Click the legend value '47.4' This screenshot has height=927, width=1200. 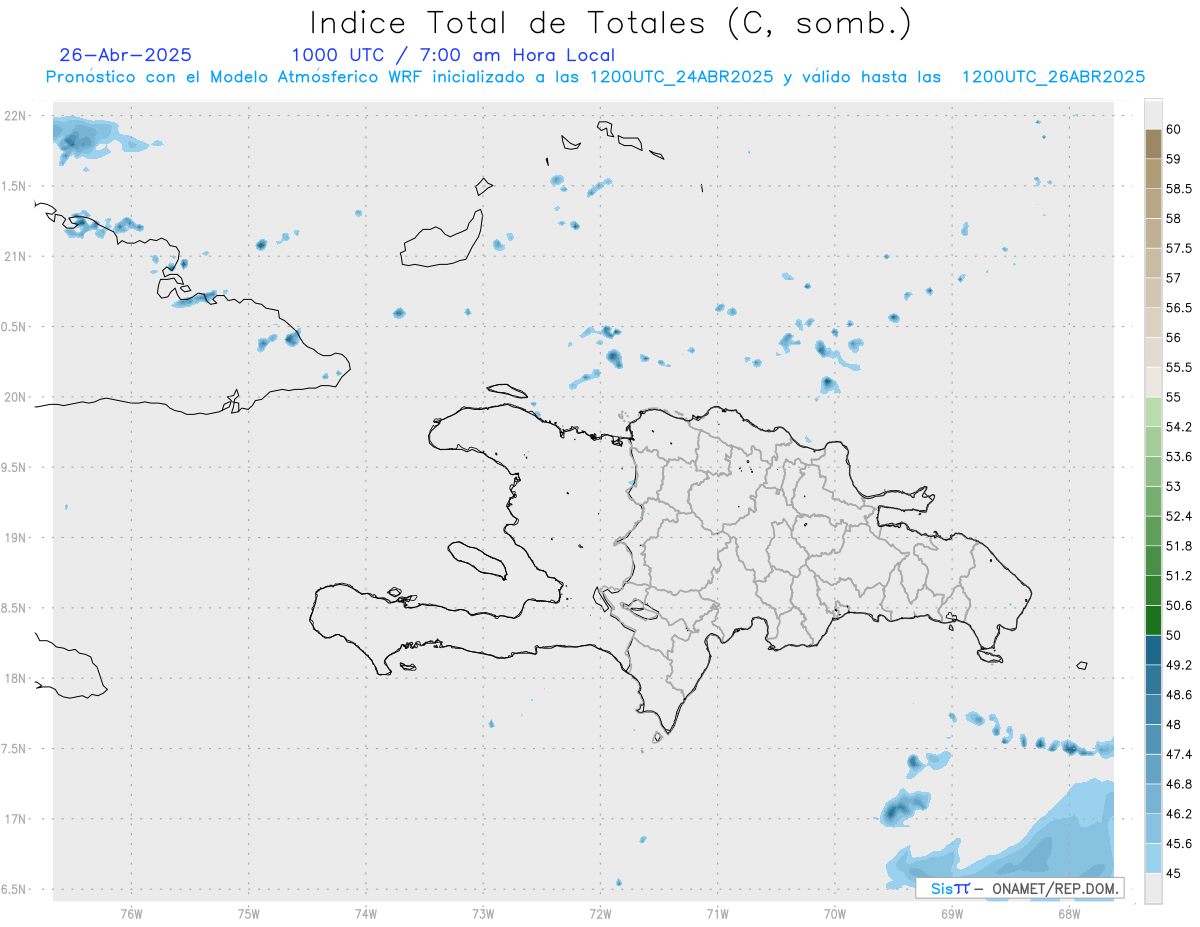point(1179,754)
